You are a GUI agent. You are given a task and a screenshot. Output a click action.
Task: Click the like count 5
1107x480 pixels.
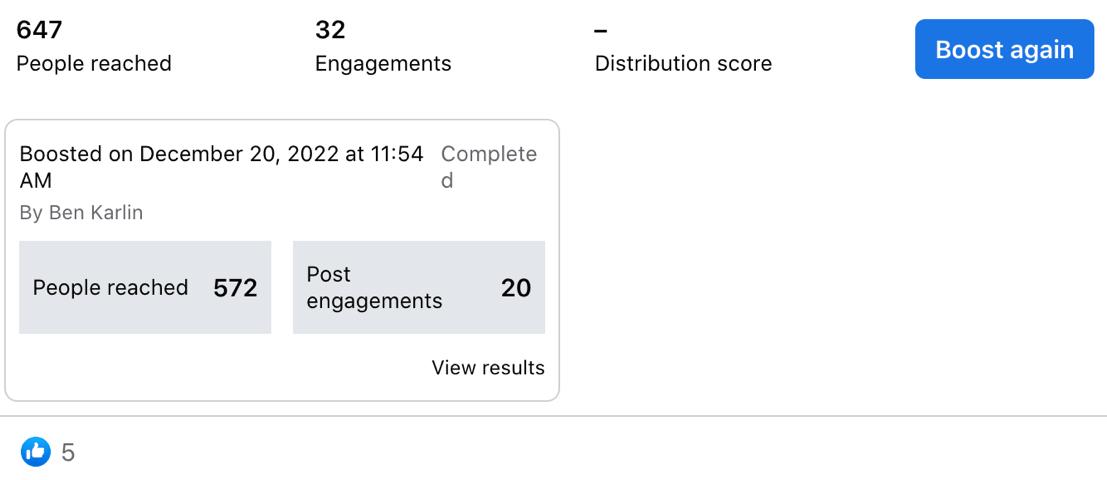pyautogui.click(x=68, y=452)
